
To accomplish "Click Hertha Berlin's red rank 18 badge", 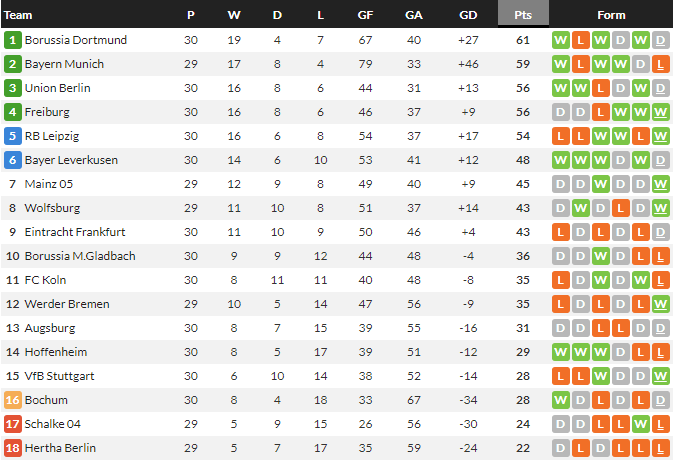I will coord(13,448).
